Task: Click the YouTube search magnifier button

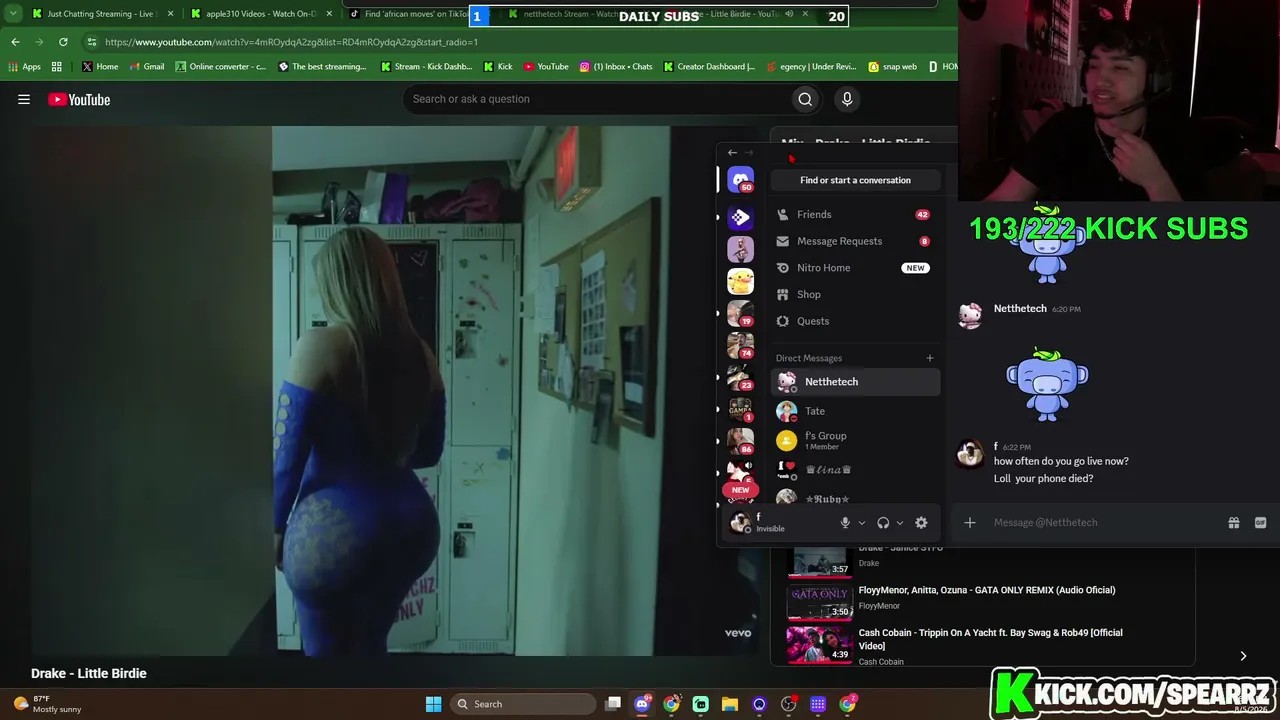Action: 805,99
